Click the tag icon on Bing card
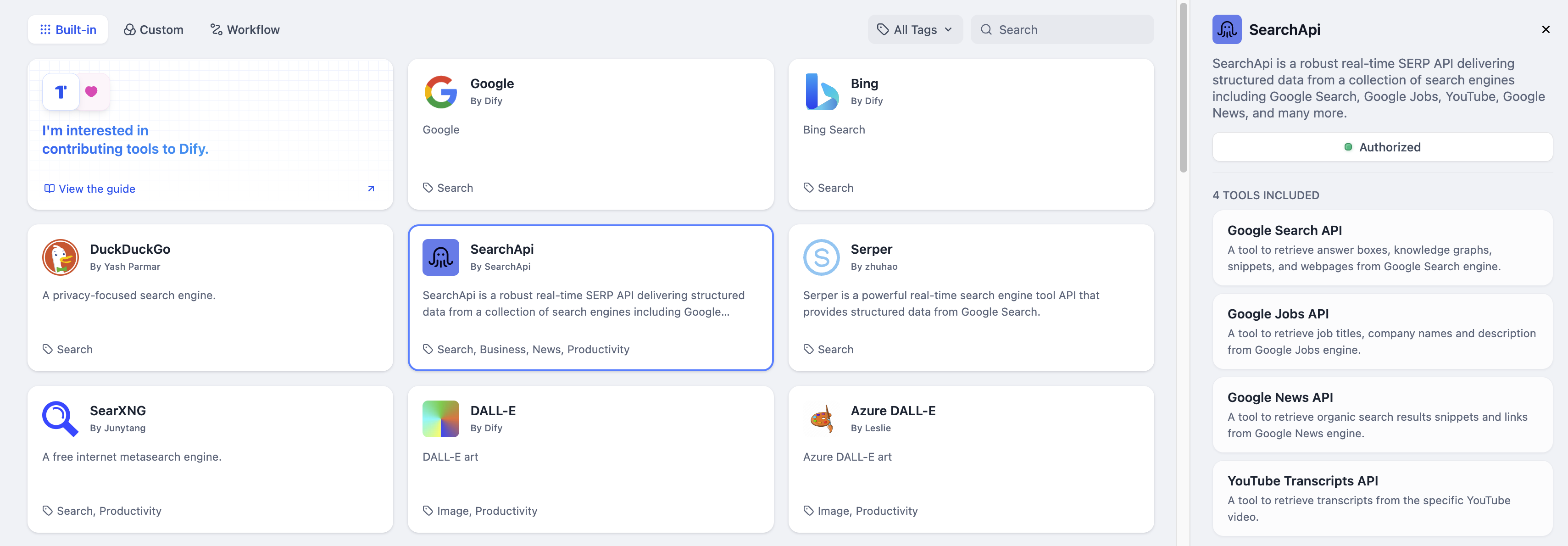This screenshot has width=1568, height=546. [808, 188]
